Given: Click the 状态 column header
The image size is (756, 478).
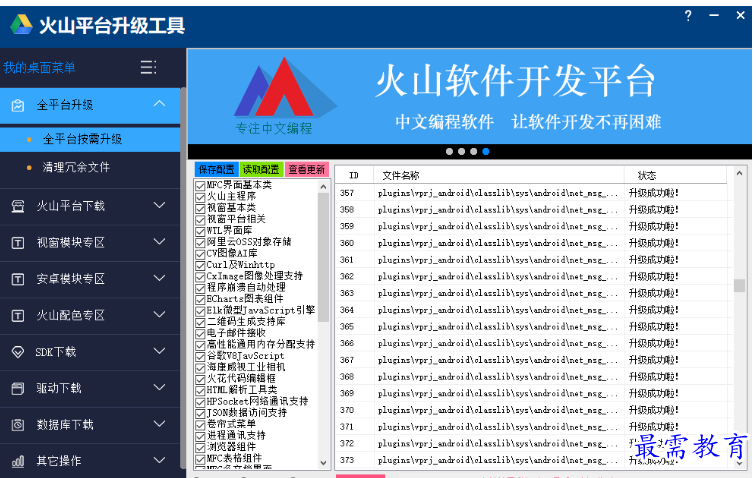Looking at the screenshot, I should [675, 176].
